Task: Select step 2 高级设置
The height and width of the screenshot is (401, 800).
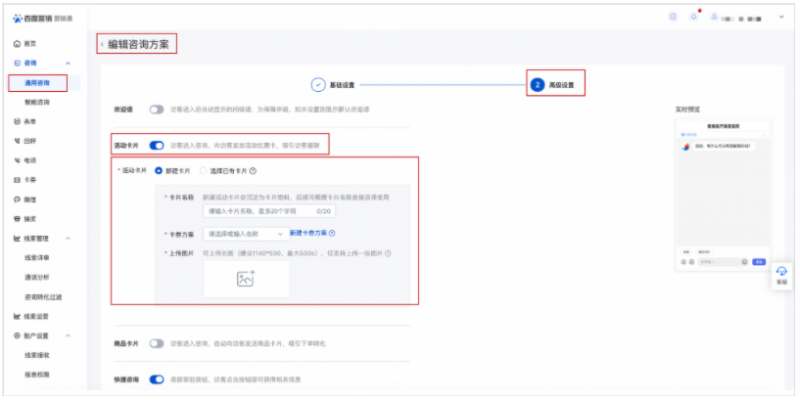Action: (x=555, y=85)
